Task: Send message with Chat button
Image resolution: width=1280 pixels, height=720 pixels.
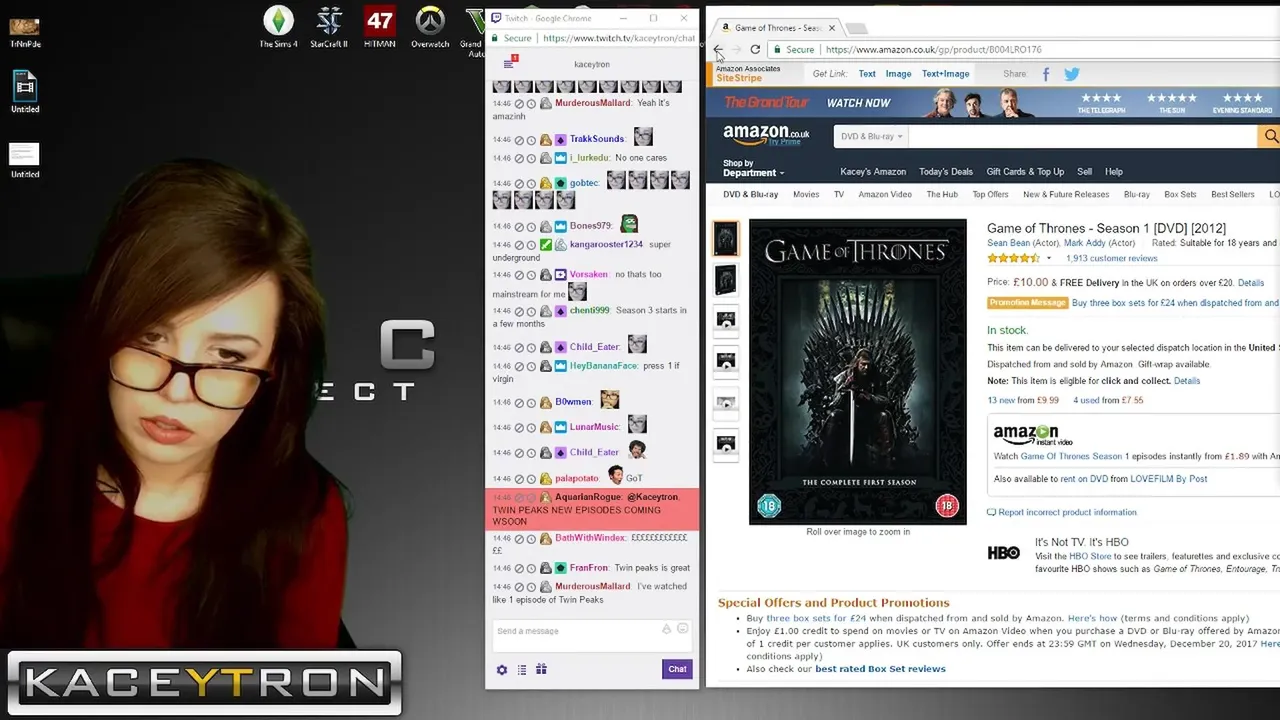Action: [677, 669]
